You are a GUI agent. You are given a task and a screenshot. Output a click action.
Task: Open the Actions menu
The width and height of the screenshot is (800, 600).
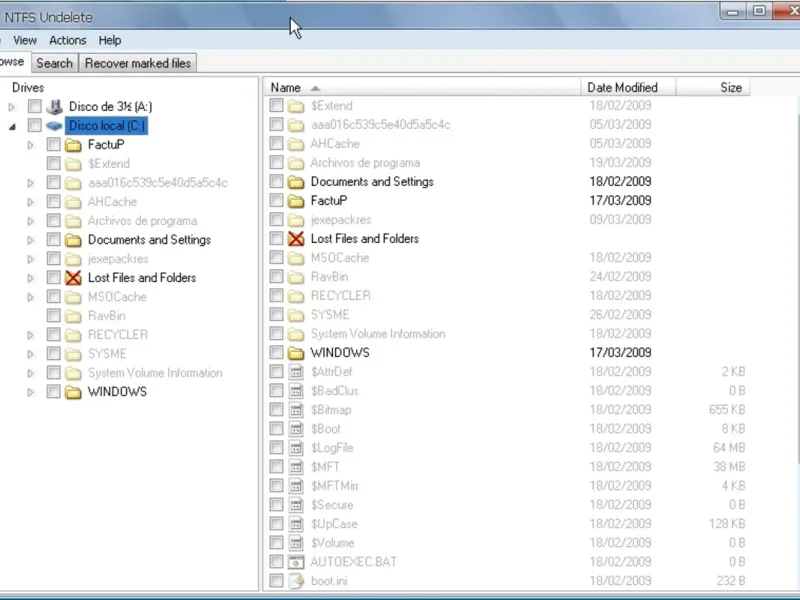pyautogui.click(x=67, y=40)
